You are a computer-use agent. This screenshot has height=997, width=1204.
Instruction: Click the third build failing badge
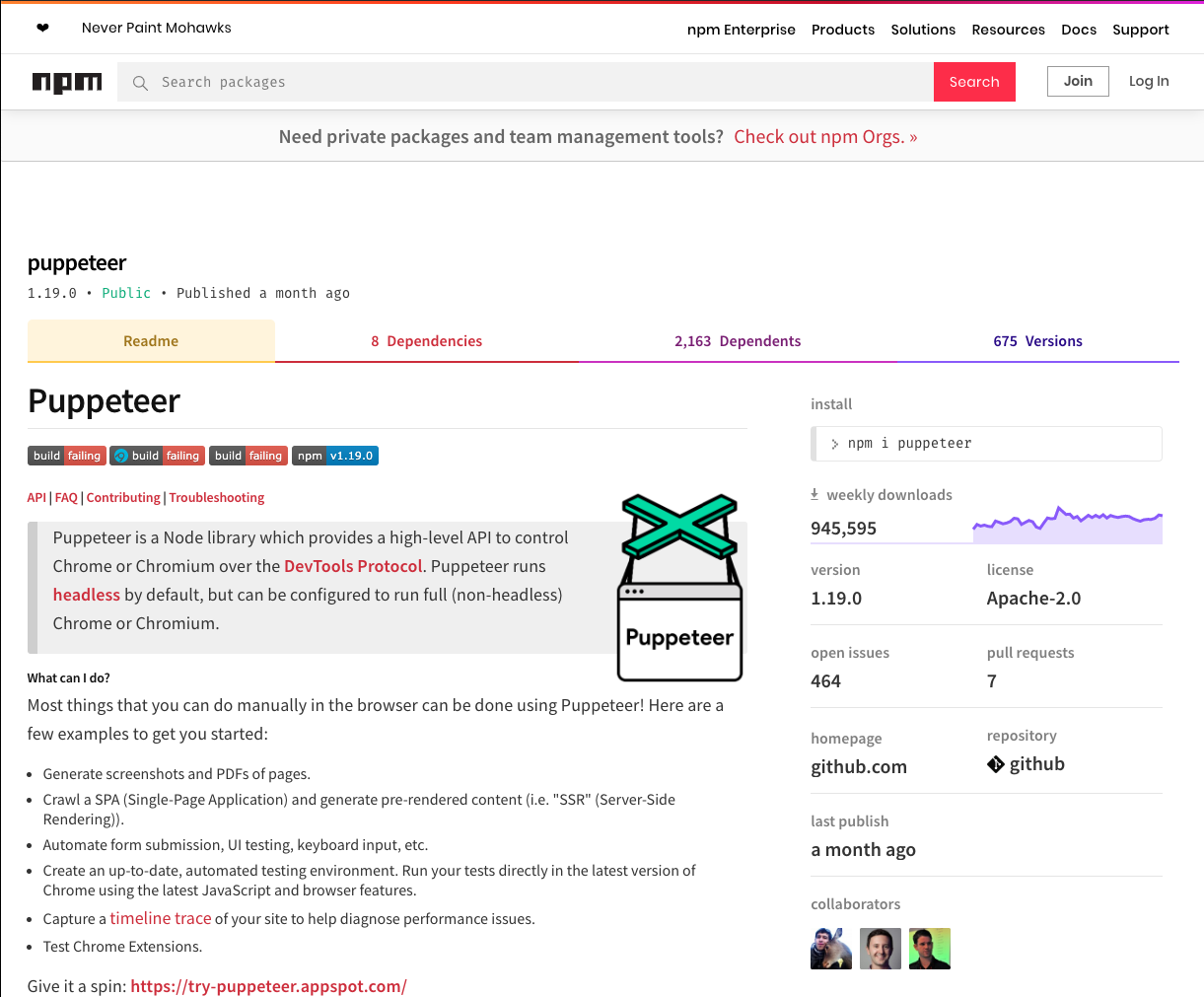248,456
